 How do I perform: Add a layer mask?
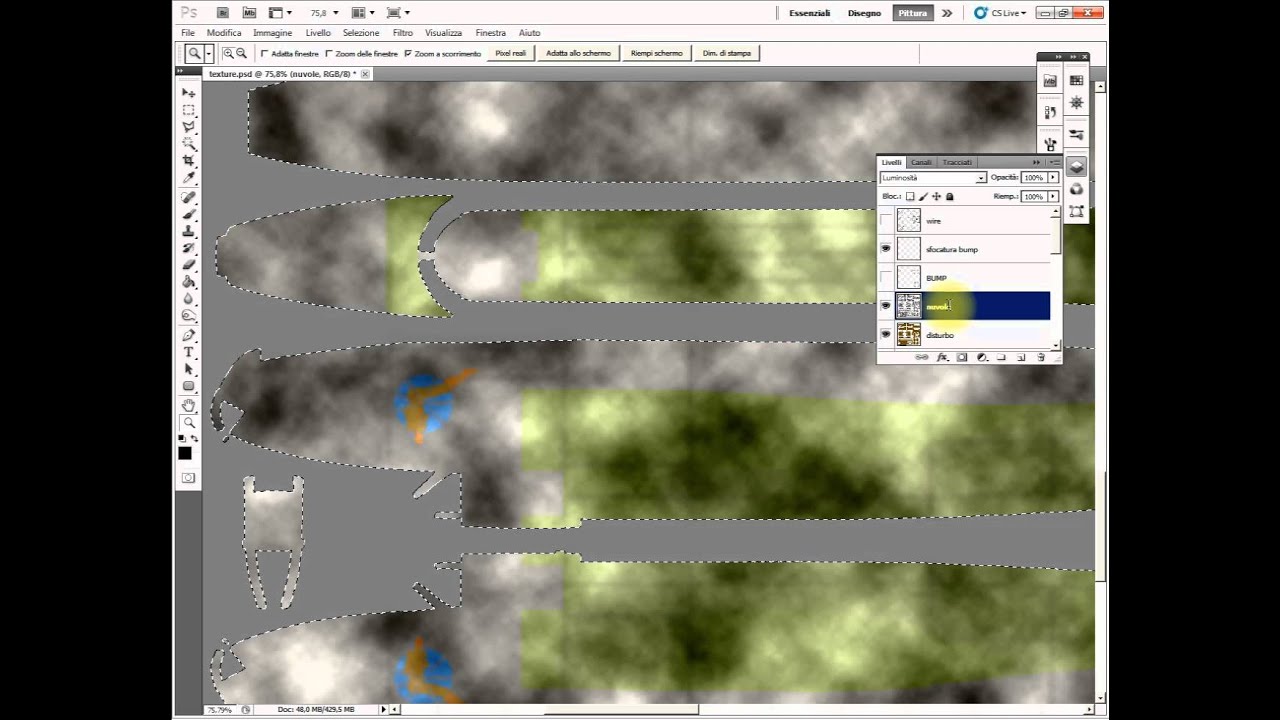pyautogui.click(x=962, y=357)
